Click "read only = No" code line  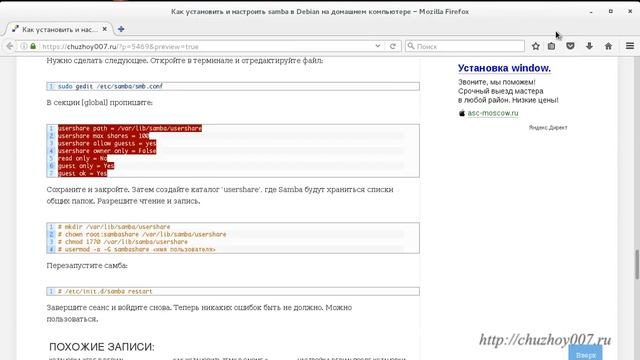82,158
